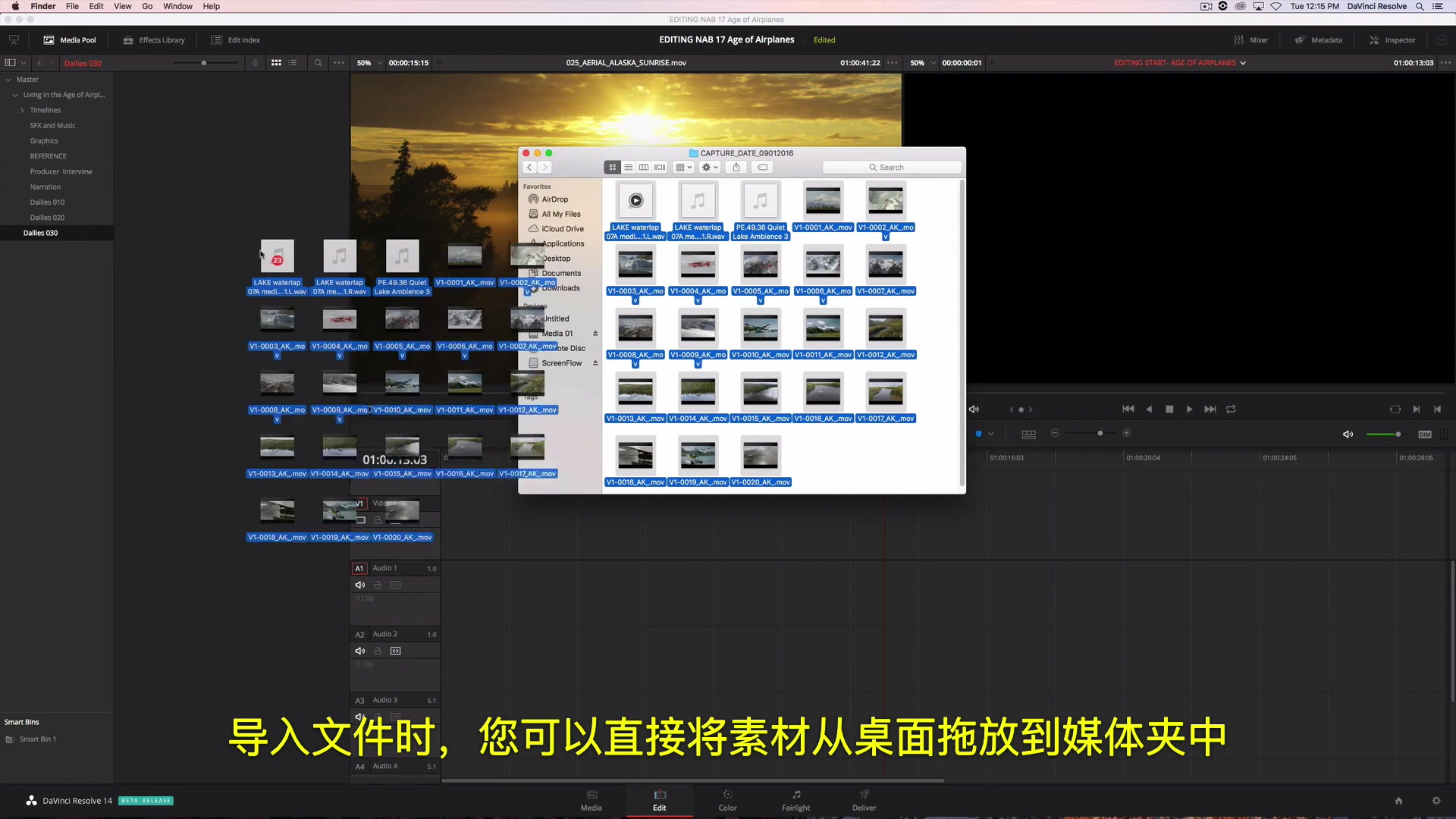Open the Mixer panel
Screen dimensions: 1456x819
[x=1250, y=40]
